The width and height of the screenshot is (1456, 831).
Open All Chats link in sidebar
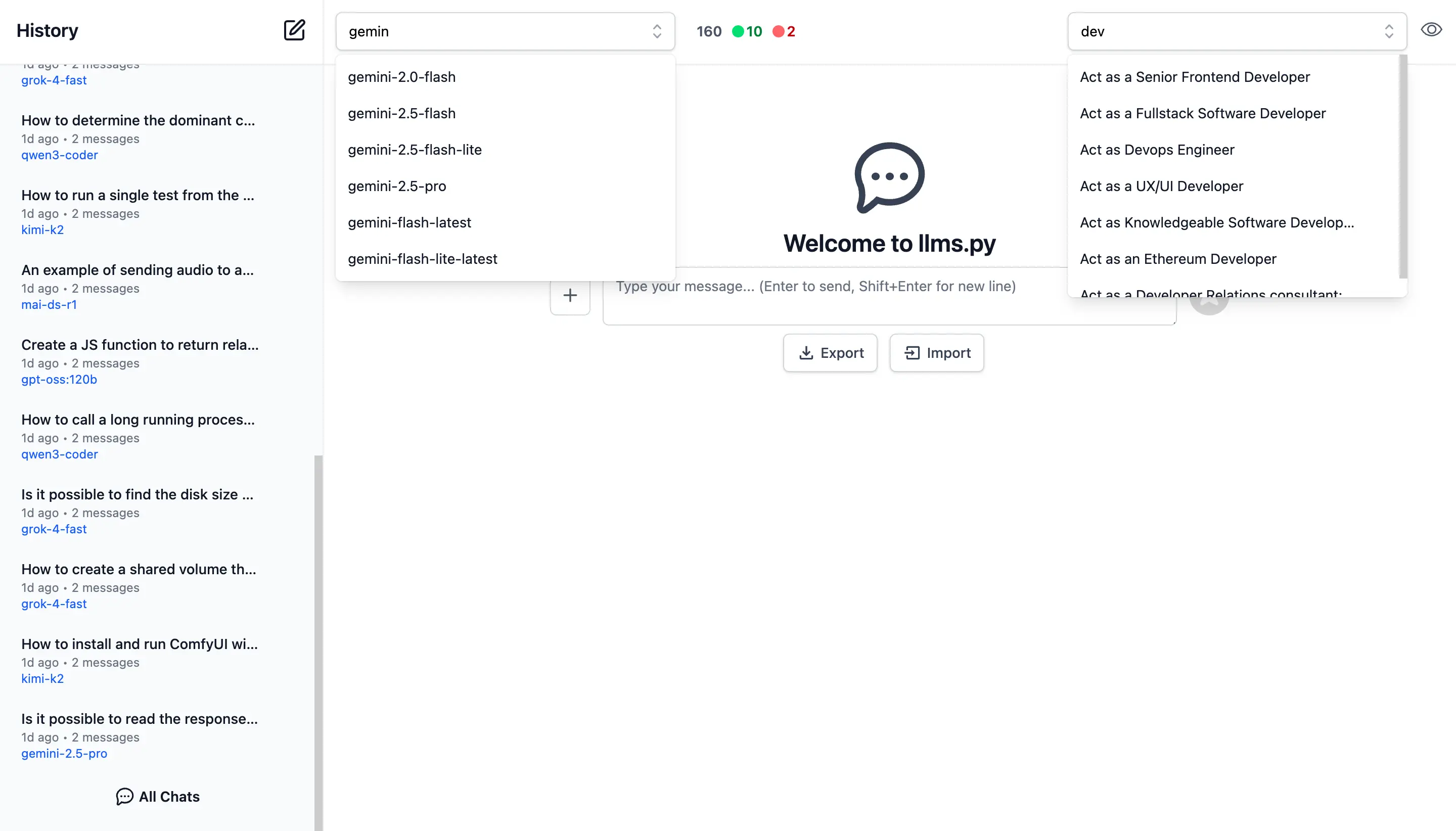[158, 797]
